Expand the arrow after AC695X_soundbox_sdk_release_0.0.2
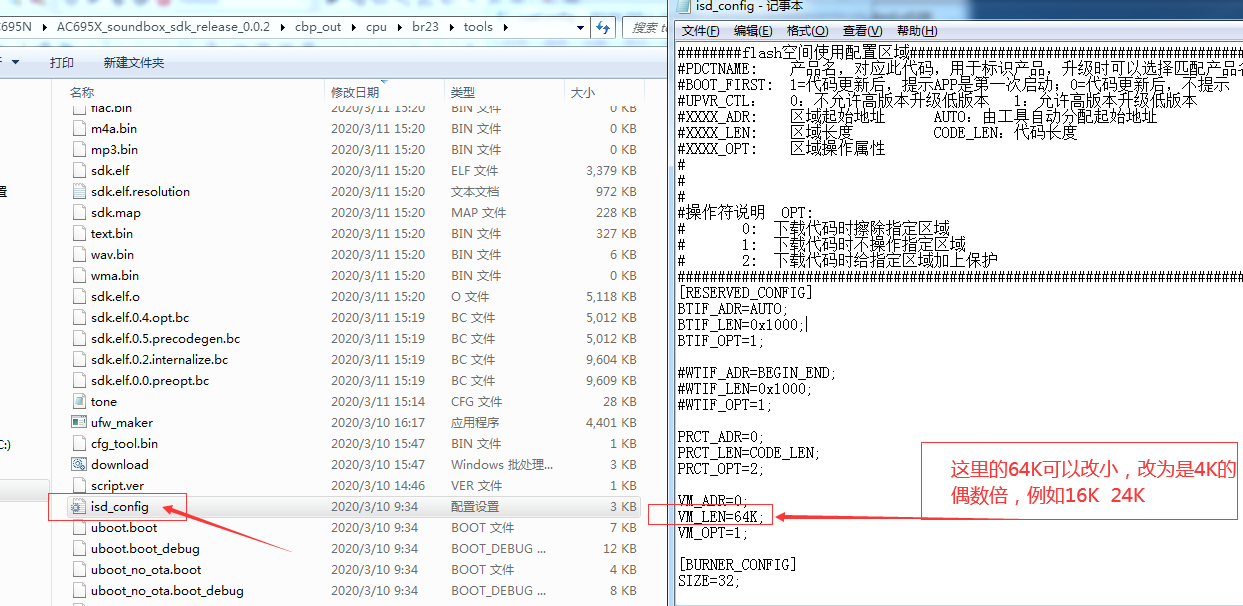Image resolution: width=1243 pixels, height=606 pixels. click(282, 27)
